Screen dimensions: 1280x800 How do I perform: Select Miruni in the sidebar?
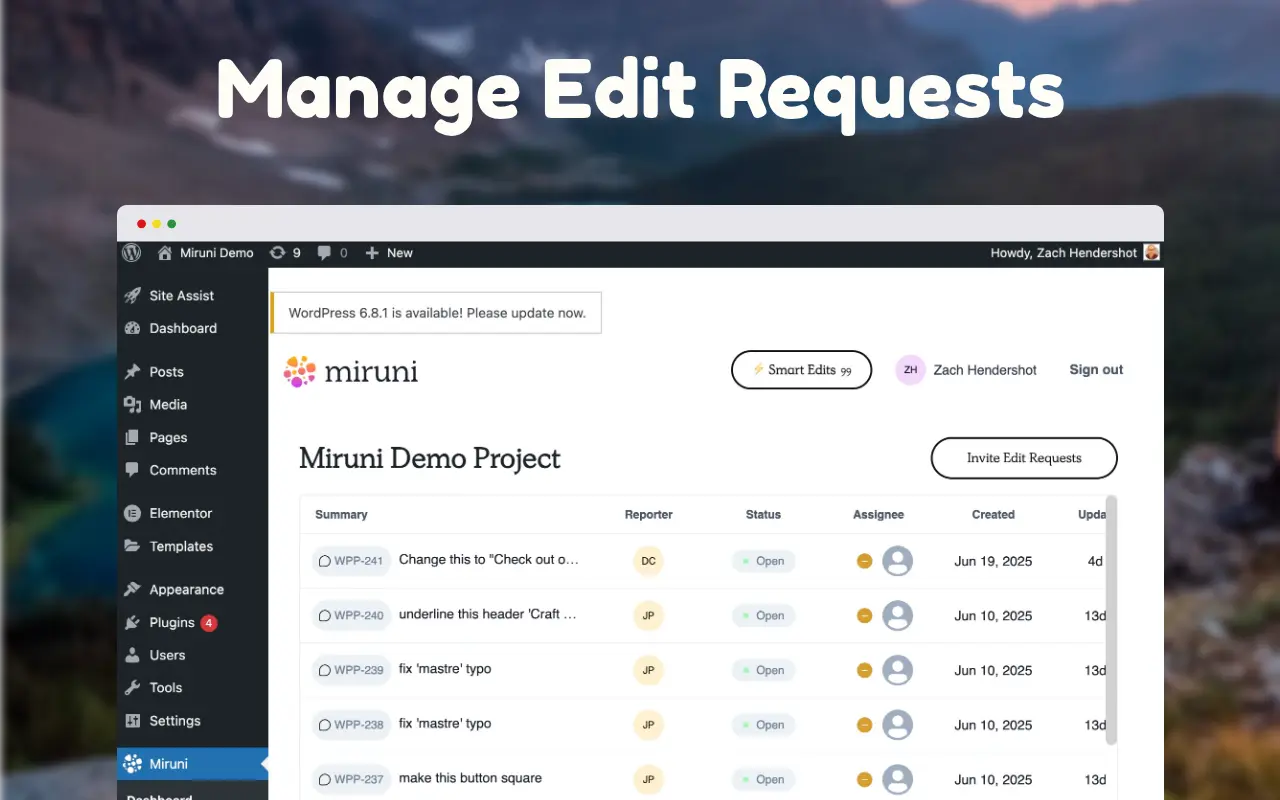click(192, 764)
